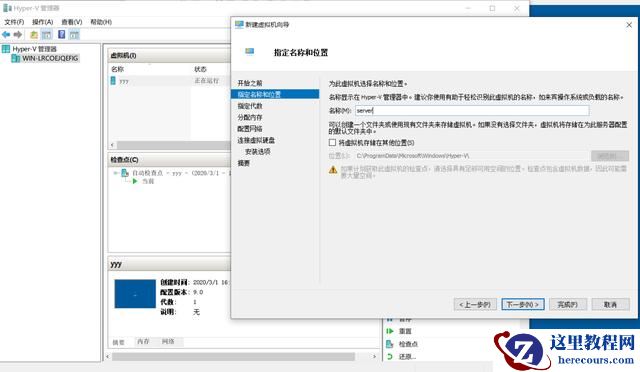
Task: Select 开始之前 wizard step
Action: [x=250, y=83]
